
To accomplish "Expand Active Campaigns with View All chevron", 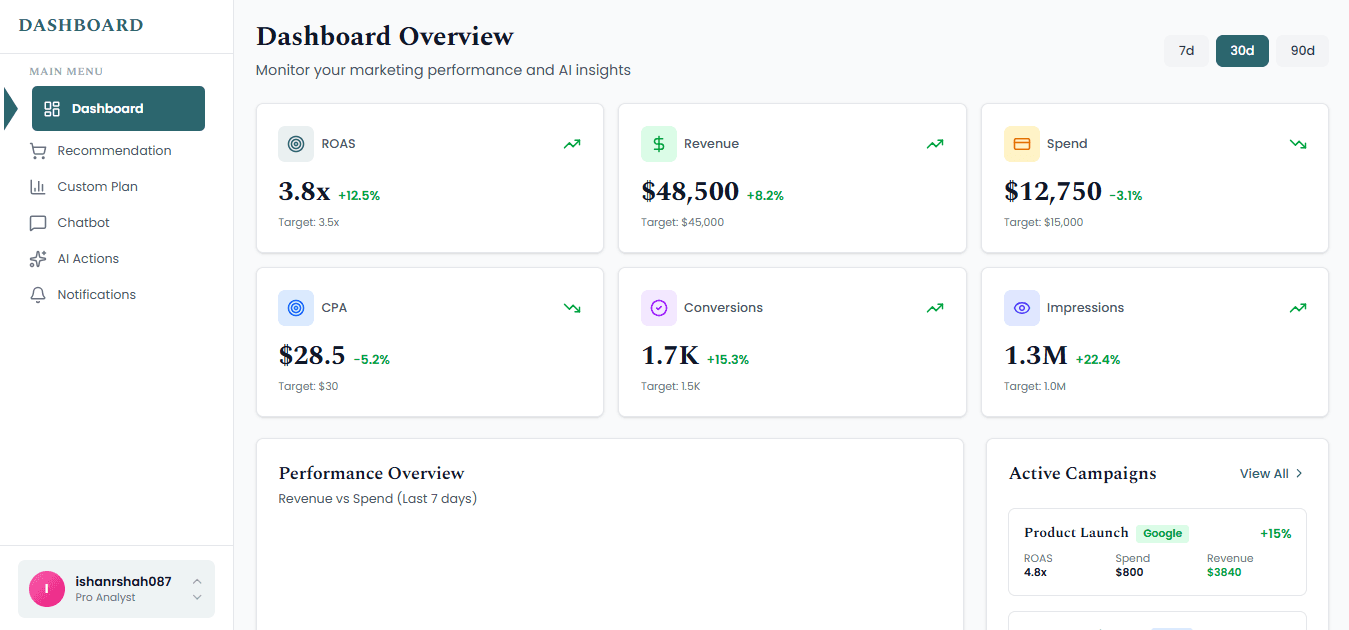I will pyautogui.click(x=1299, y=473).
